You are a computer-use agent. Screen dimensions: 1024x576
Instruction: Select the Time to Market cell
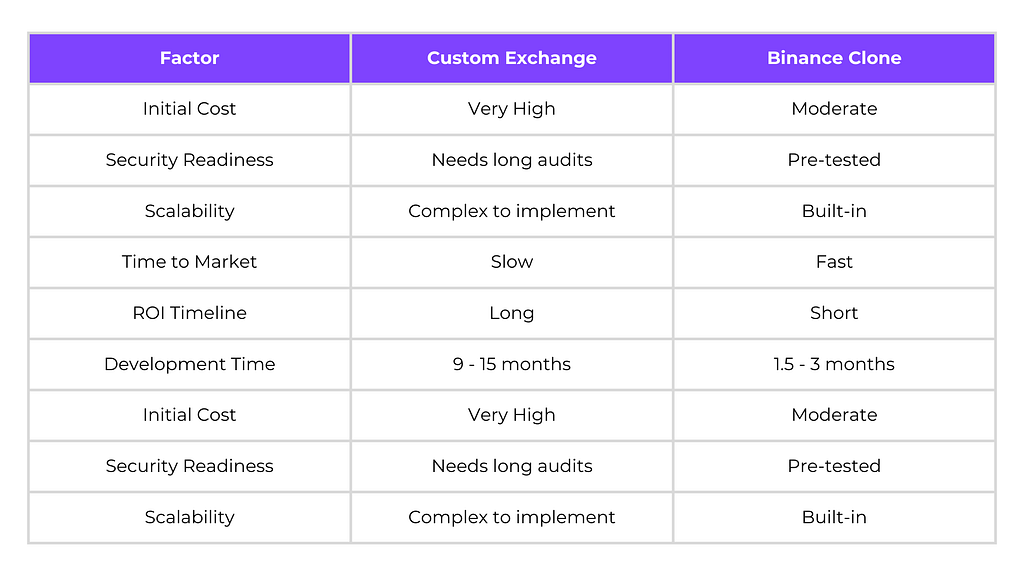click(189, 262)
